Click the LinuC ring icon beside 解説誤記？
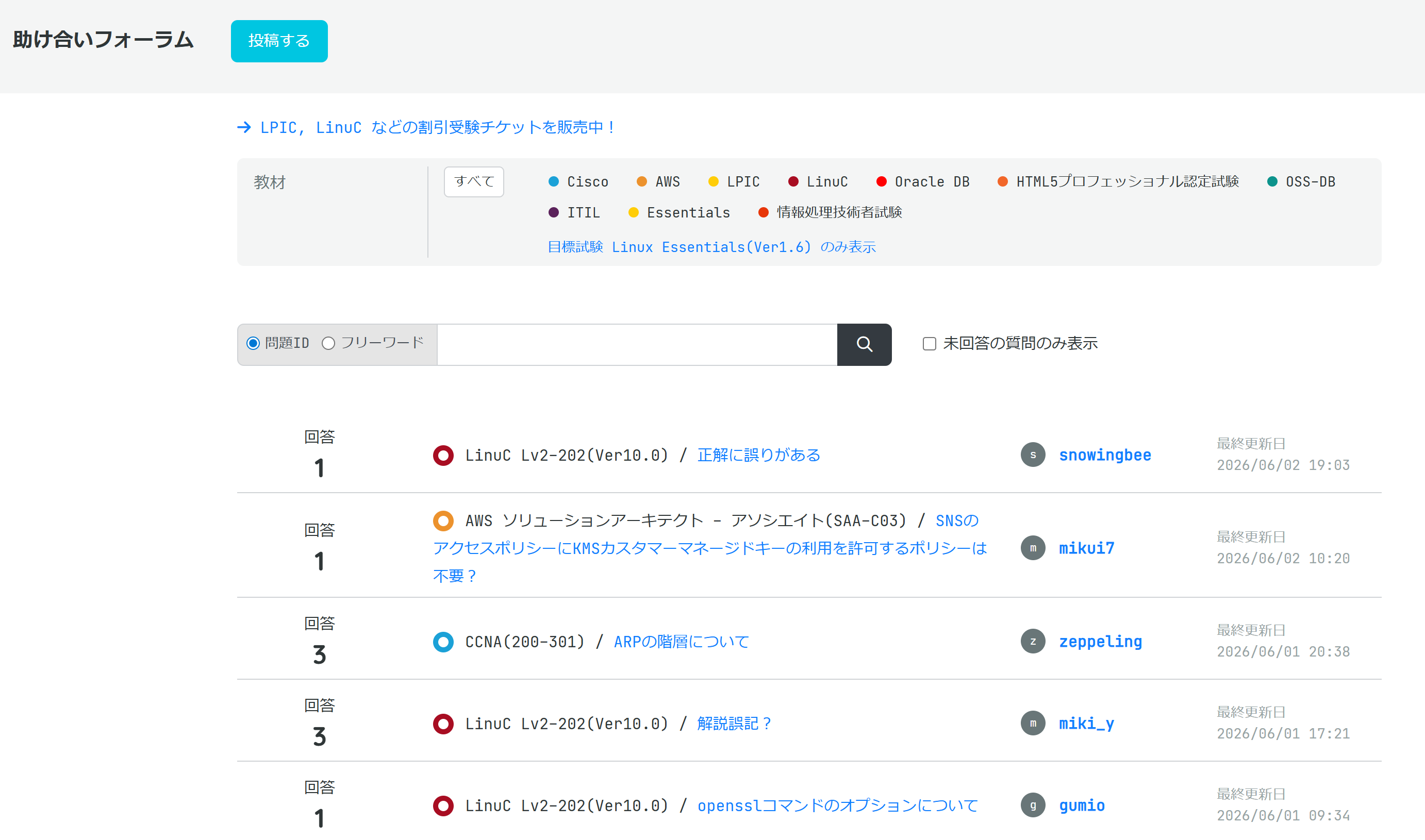 click(x=443, y=725)
